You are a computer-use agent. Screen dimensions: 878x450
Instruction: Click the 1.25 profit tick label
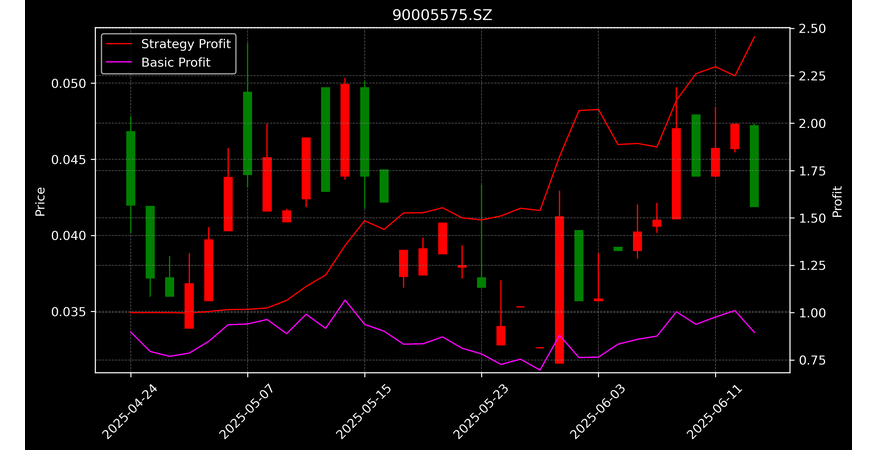[x=810, y=266]
